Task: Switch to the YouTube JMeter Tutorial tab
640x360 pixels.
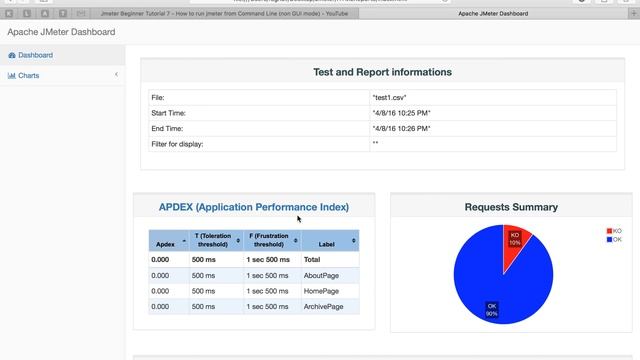Action: (x=224, y=13)
